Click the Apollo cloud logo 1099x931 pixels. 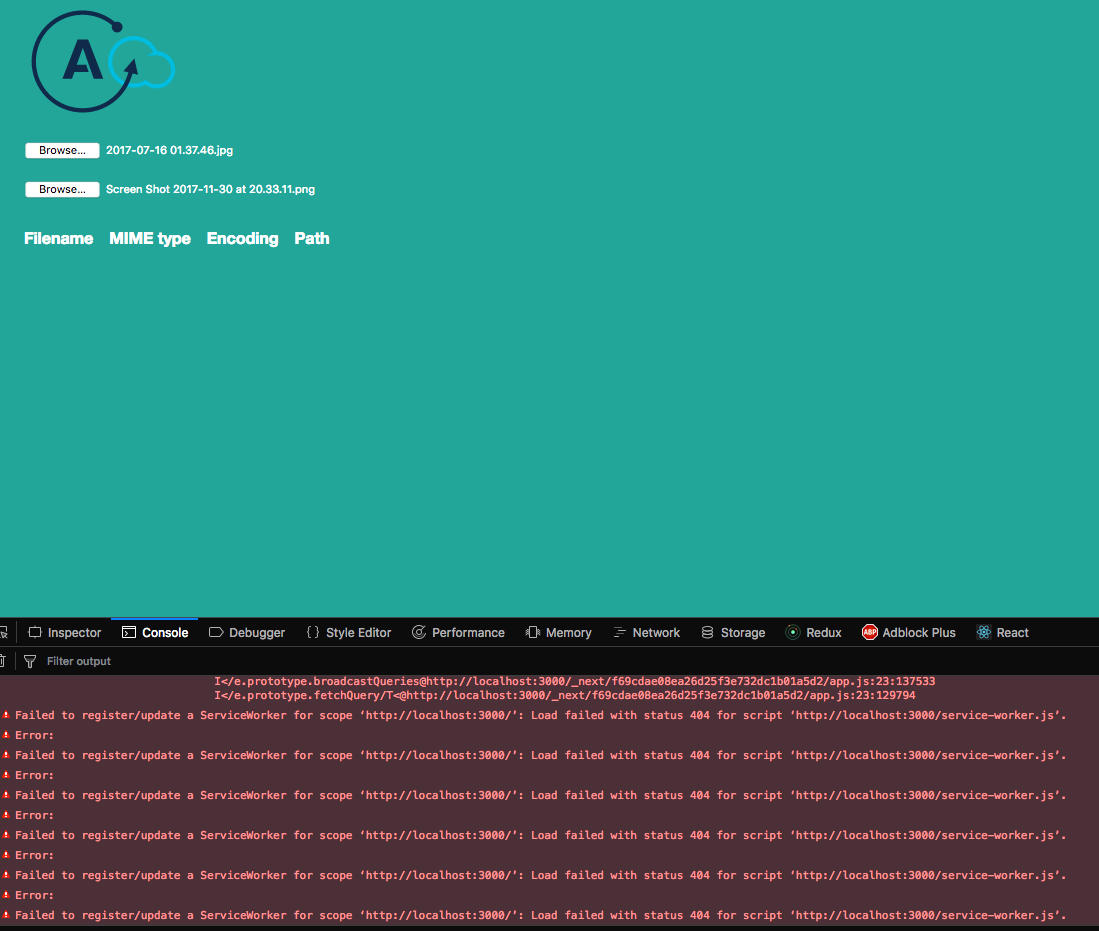[x=103, y=62]
